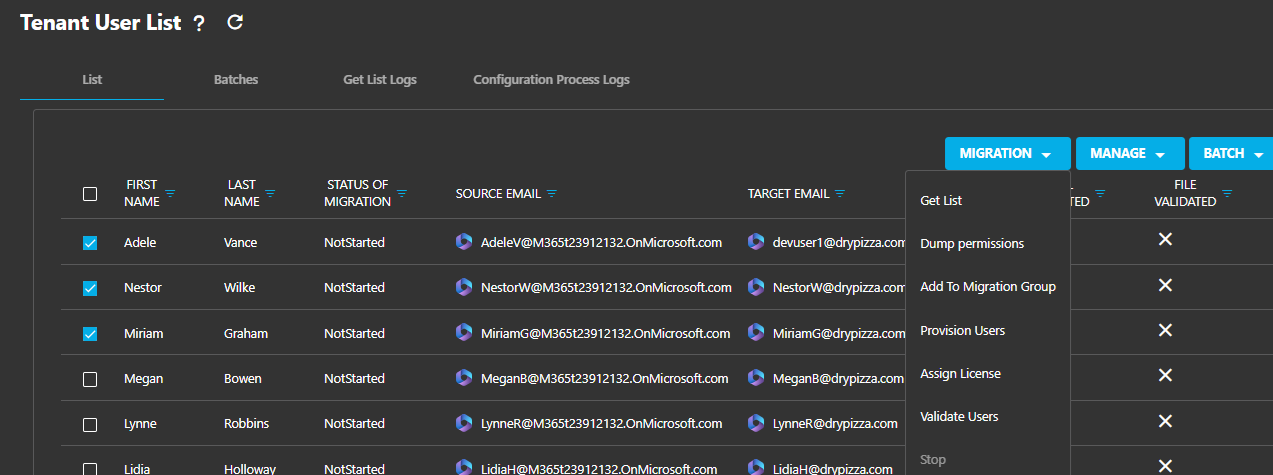Filter the File Validated column

tap(1227, 193)
